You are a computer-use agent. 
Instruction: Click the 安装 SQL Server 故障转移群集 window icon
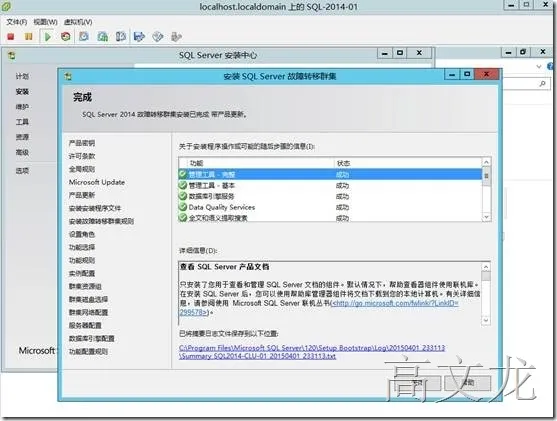coord(68,76)
